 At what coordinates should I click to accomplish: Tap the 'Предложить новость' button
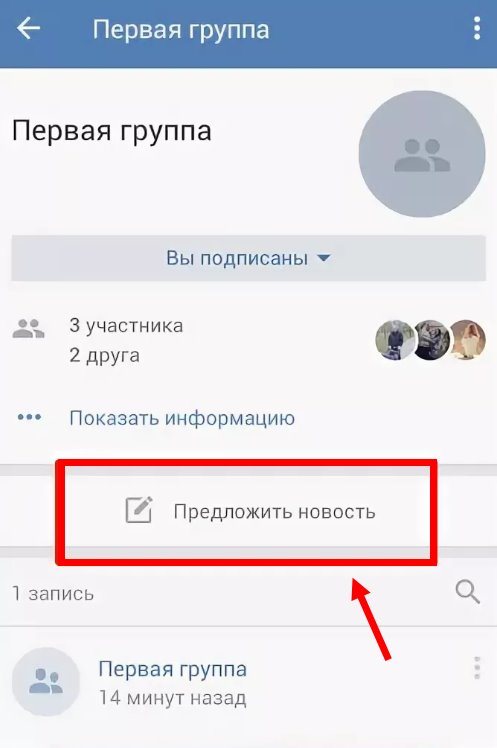point(248,511)
